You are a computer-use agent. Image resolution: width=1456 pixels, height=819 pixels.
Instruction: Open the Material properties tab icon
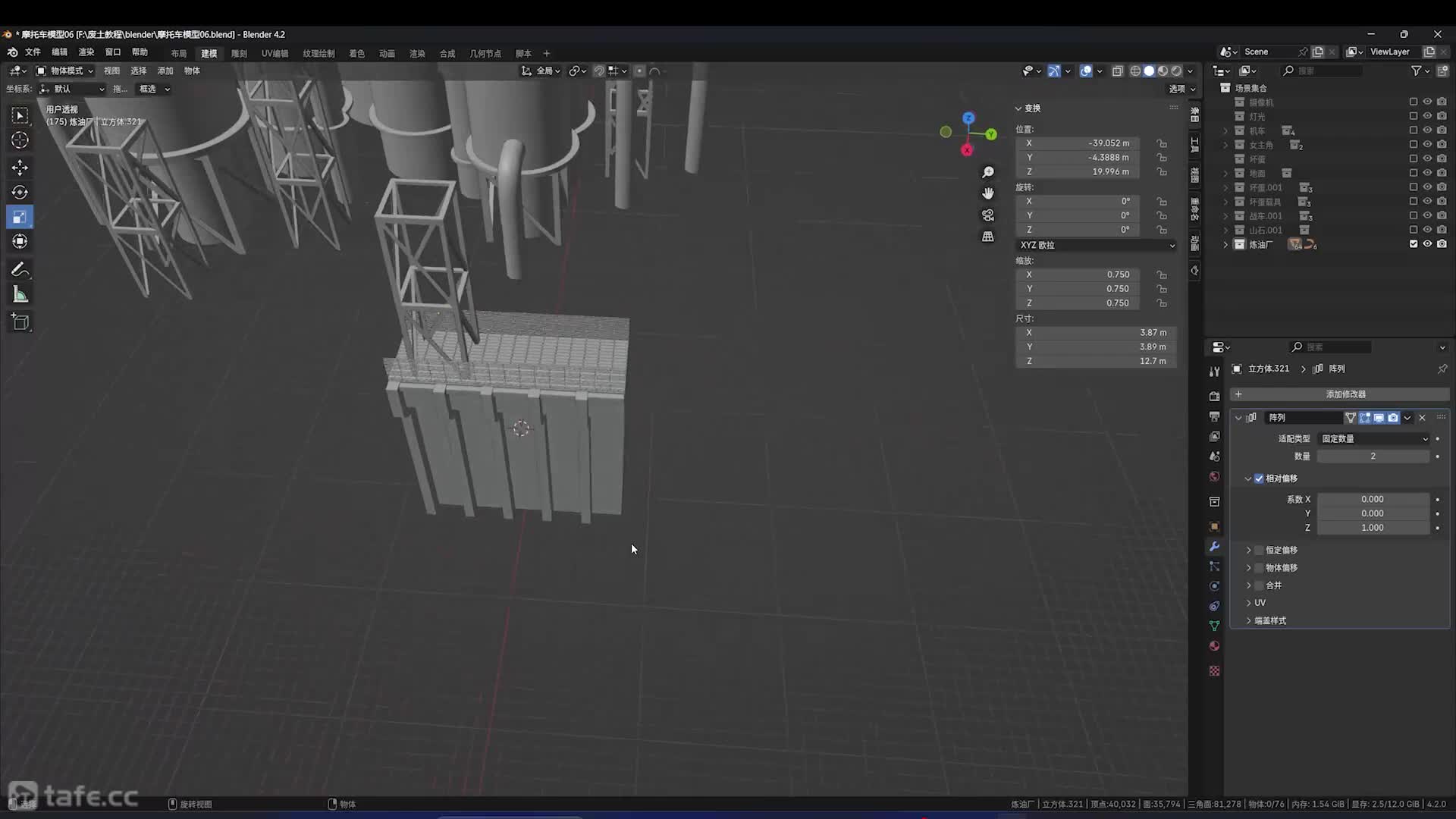coord(1214,646)
